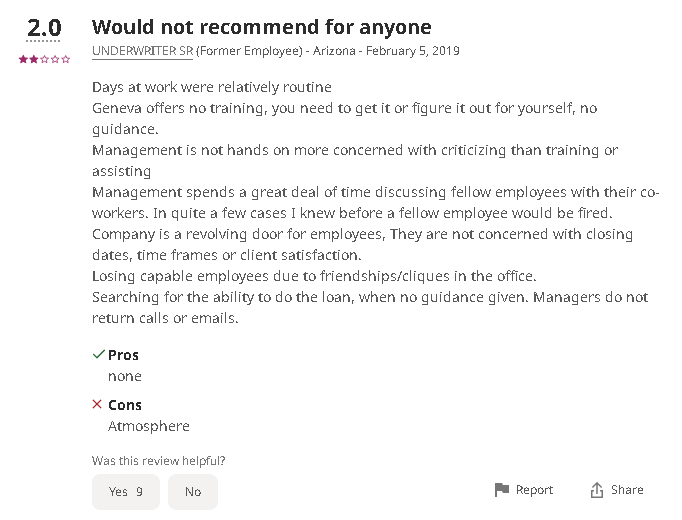This screenshot has height=520, width=682.
Task: Select the first filled purple star
Action: click(23, 59)
